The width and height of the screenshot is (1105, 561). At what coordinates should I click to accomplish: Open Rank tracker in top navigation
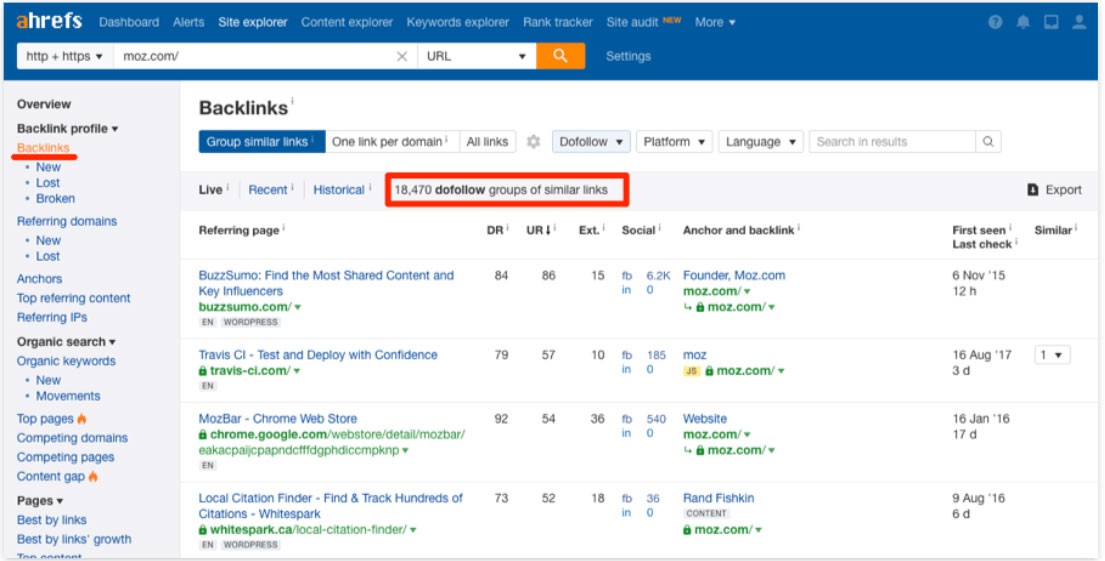click(557, 22)
